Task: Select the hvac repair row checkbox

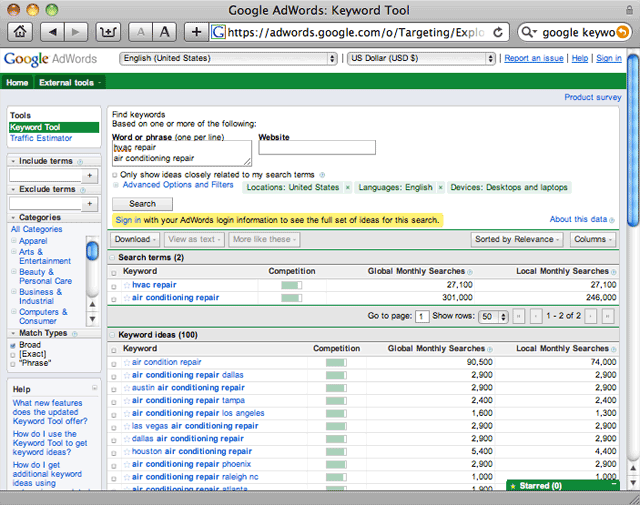Action: tap(114, 287)
